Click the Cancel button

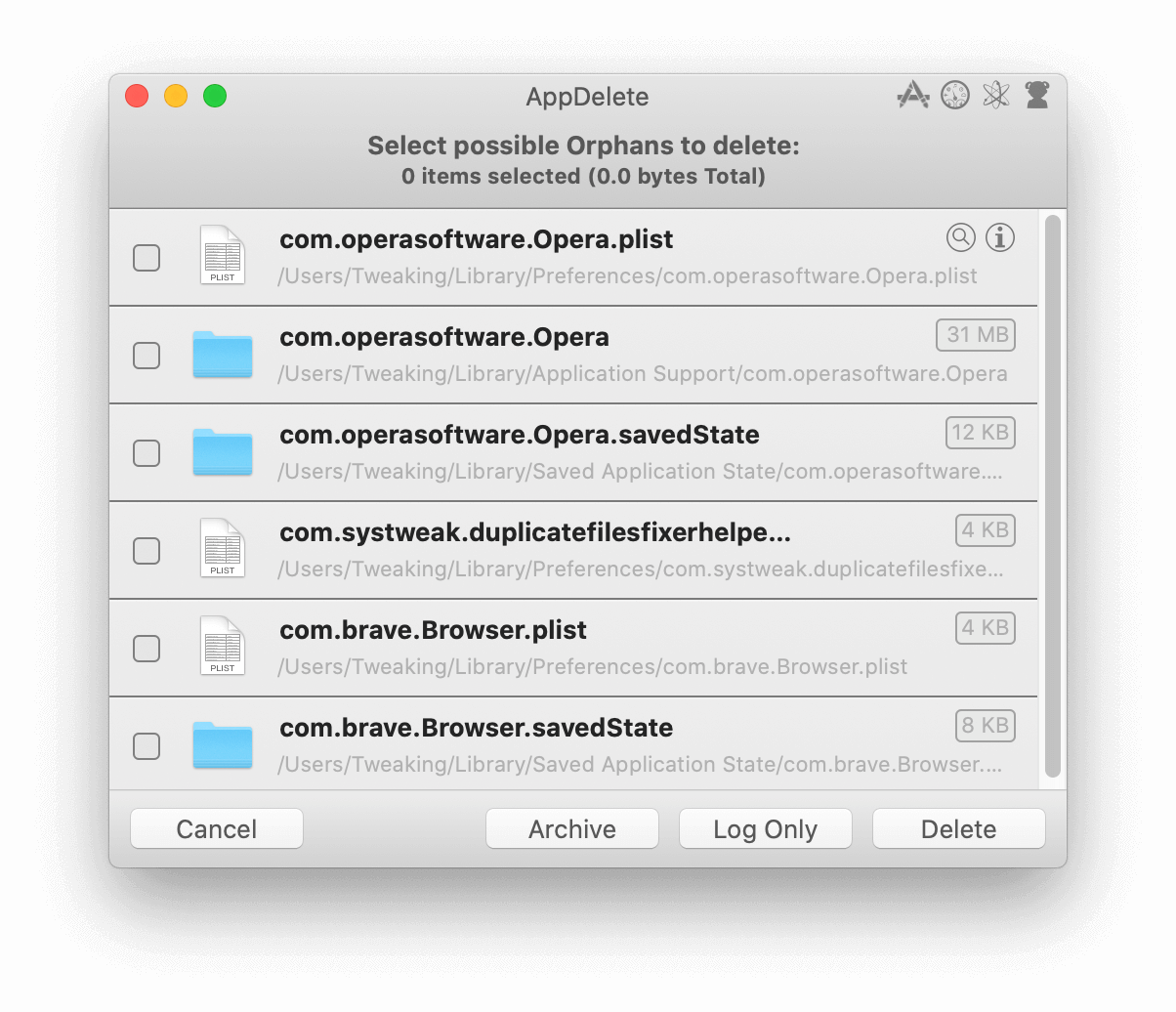[x=217, y=829]
